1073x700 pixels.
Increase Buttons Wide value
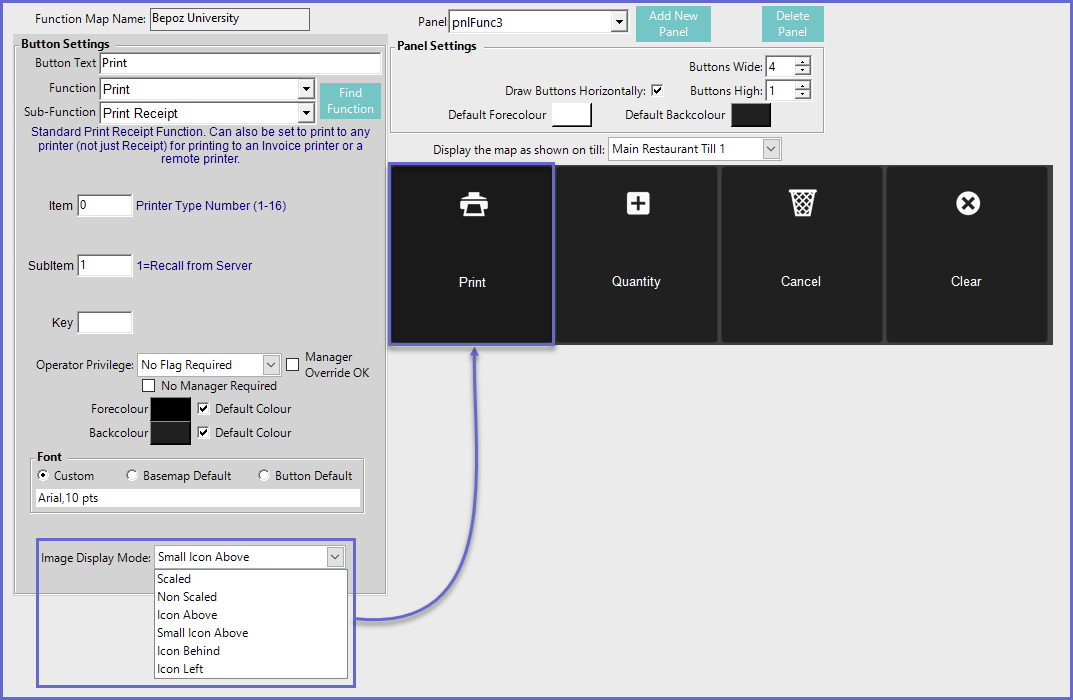[x=803, y=62]
